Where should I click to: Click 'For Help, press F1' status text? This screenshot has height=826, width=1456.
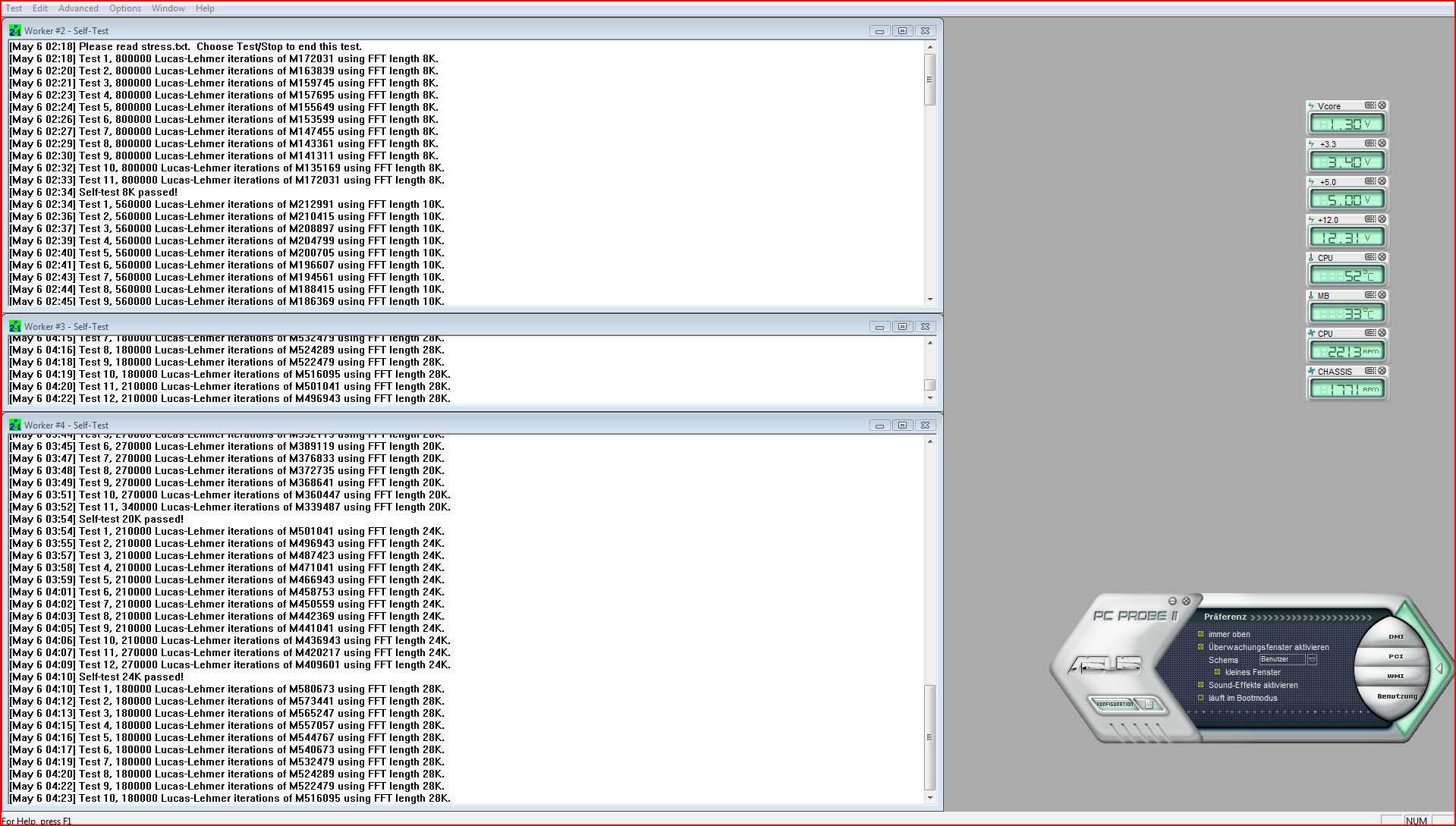[36, 821]
